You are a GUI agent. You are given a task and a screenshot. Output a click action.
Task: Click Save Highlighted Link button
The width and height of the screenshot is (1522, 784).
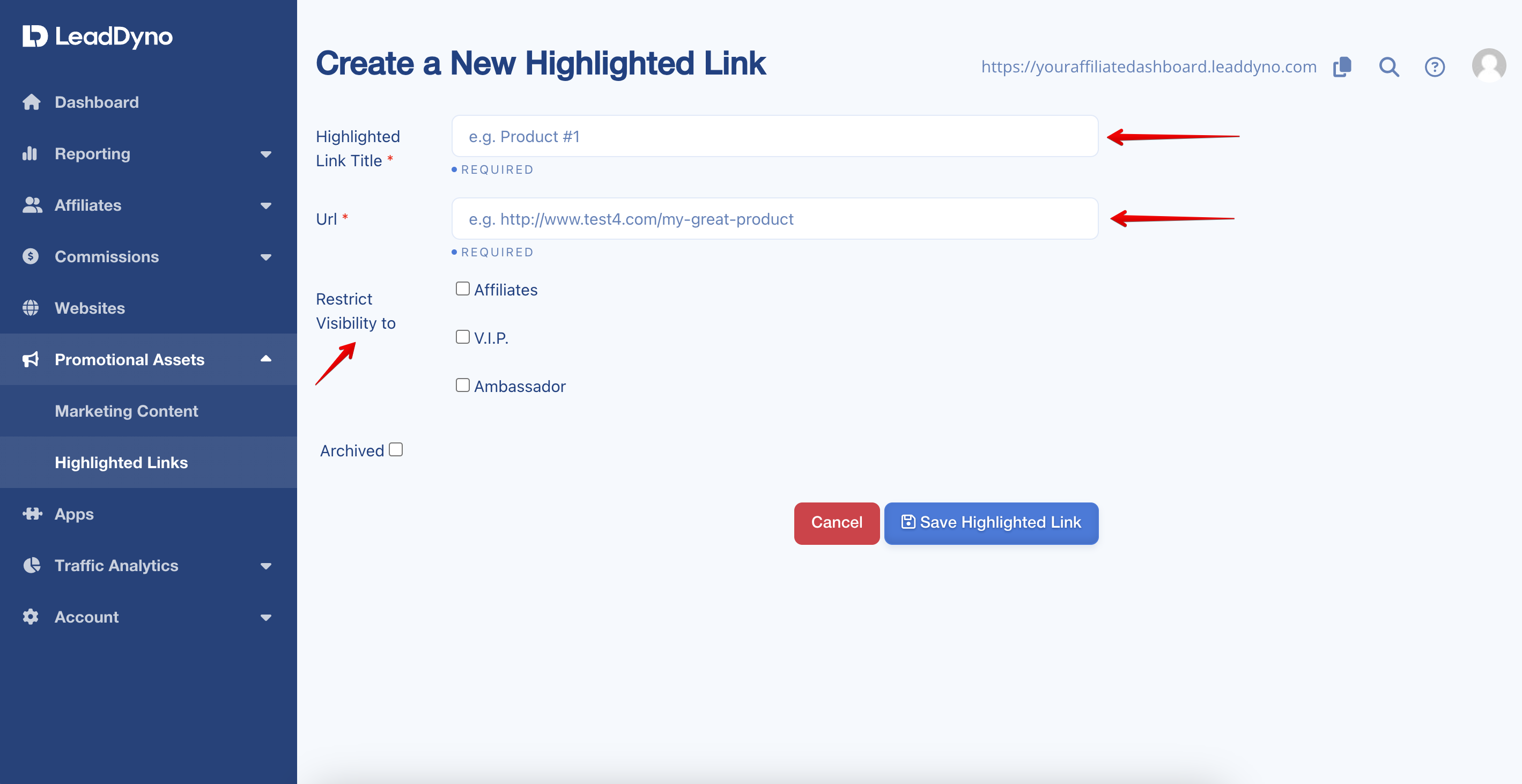pyautogui.click(x=991, y=523)
